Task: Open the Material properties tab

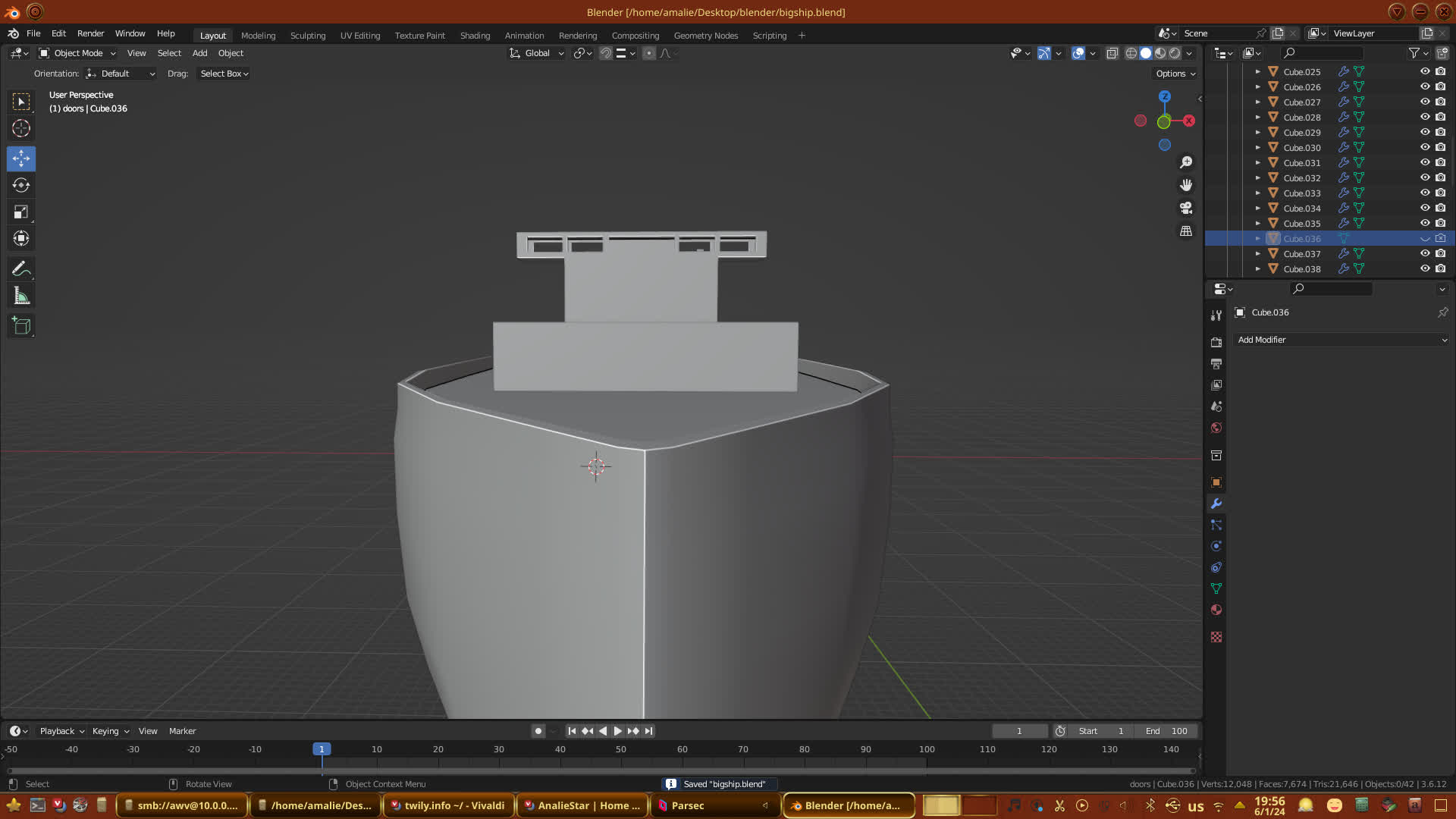Action: tap(1216, 610)
